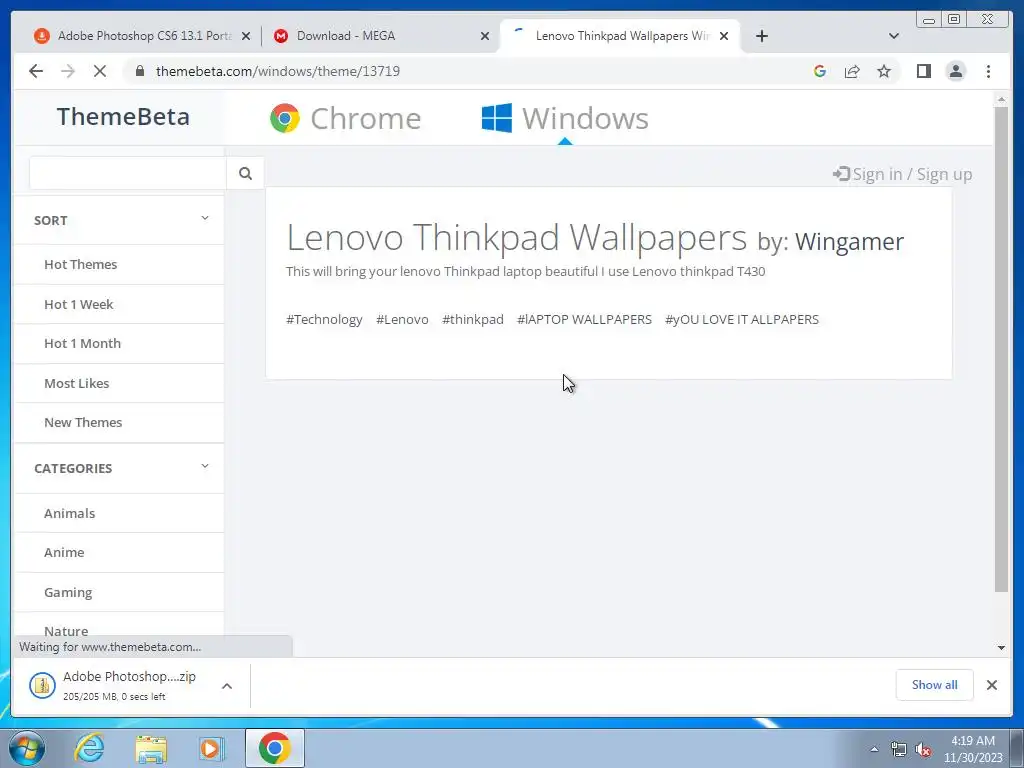This screenshot has height=768, width=1024.
Task: Open the Gaming category
Action: coord(68,592)
